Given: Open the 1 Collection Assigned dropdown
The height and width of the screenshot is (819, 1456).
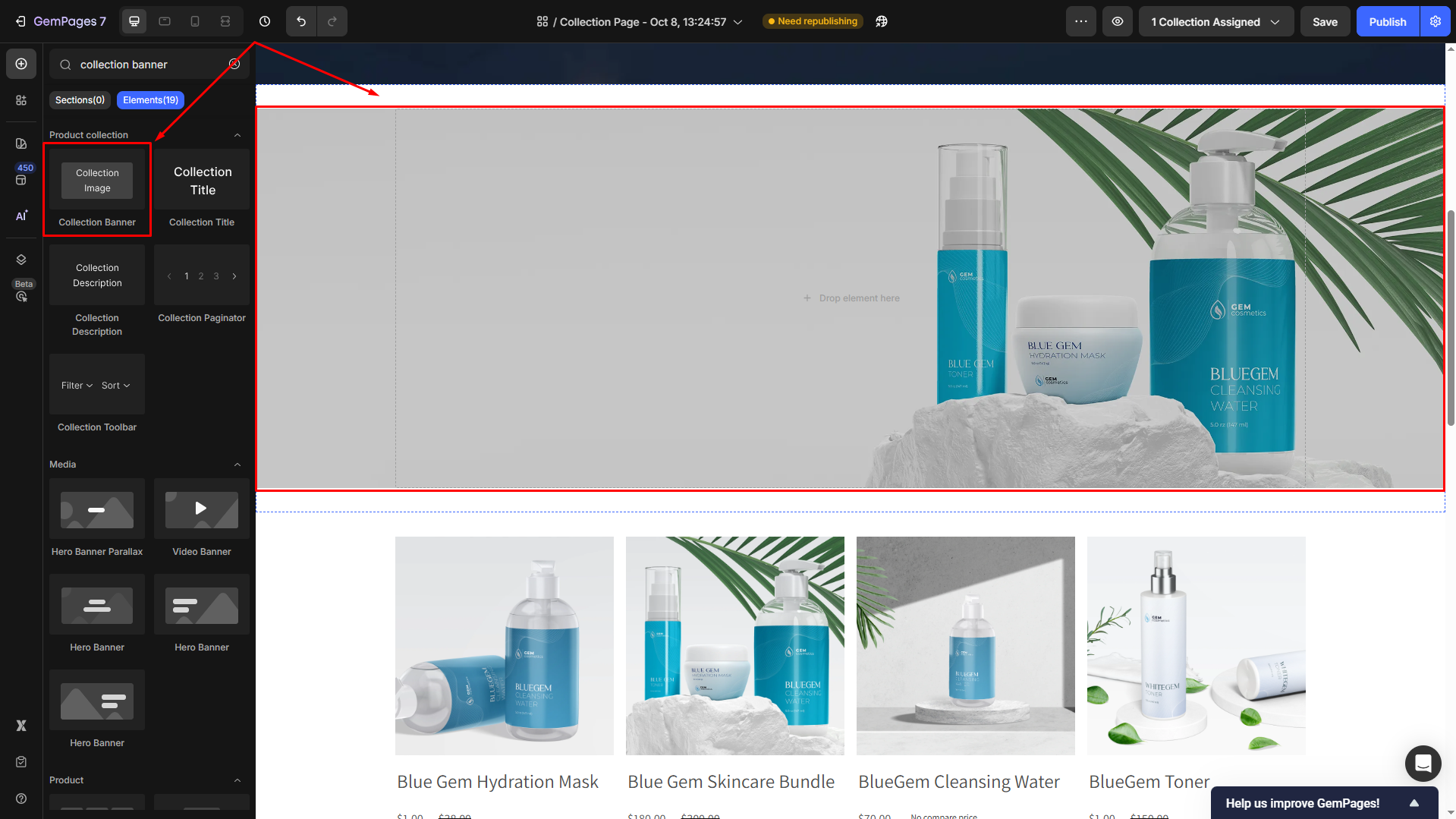Looking at the screenshot, I should 1215,22.
